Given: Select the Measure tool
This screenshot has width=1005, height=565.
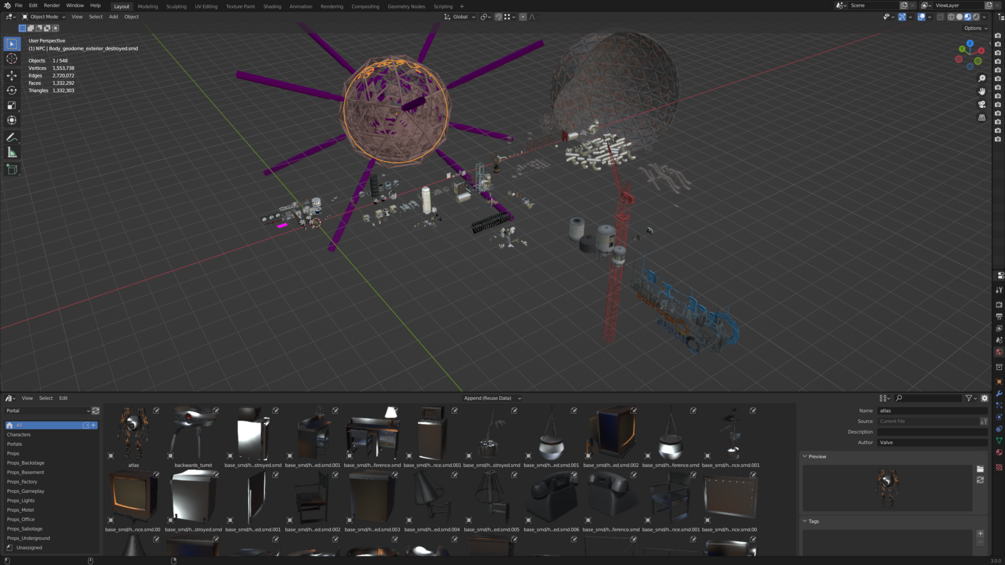Looking at the screenshot, I should pyautogui.click(x=12, y=152).
